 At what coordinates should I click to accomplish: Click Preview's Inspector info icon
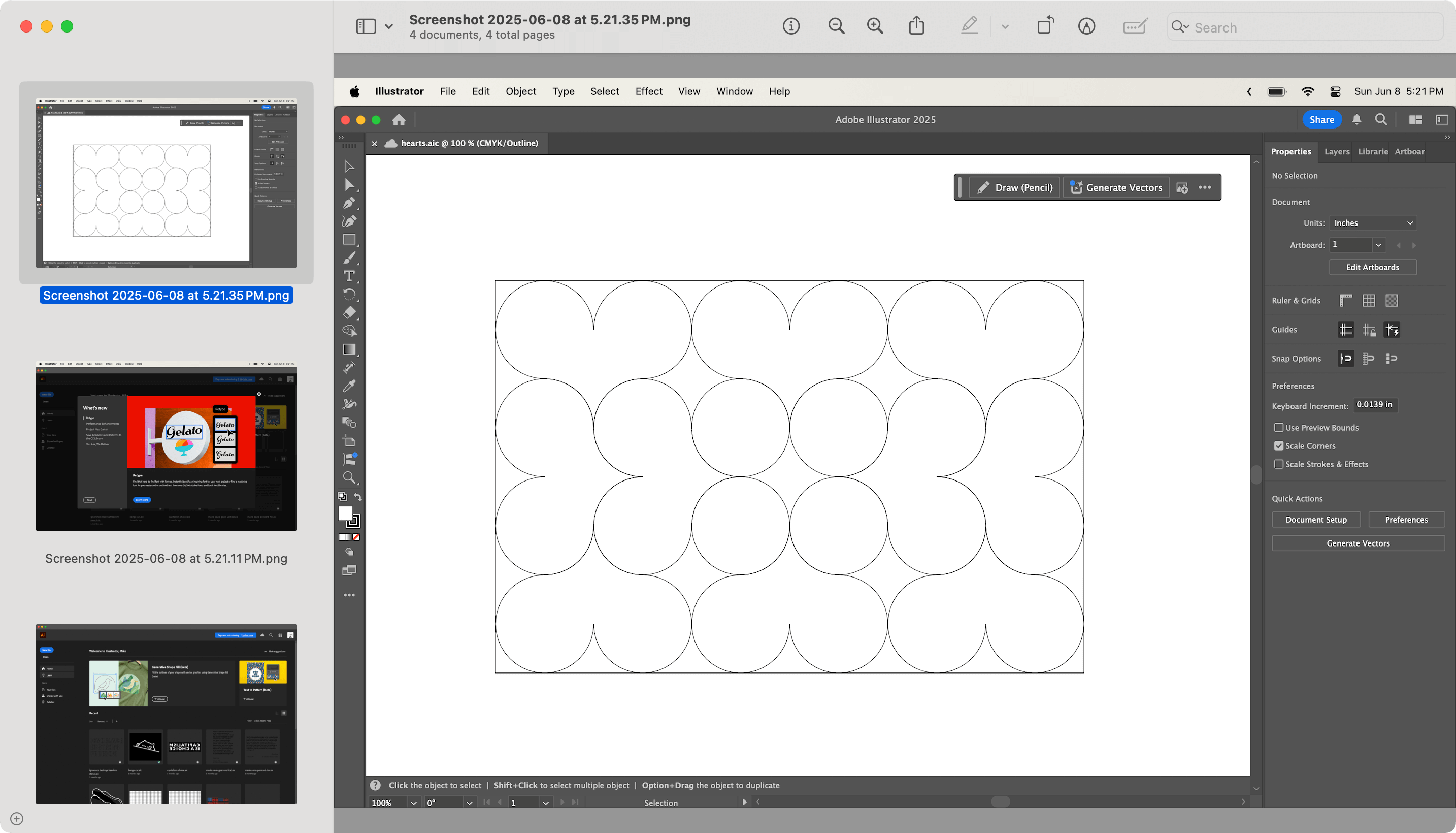click(791, 26)
